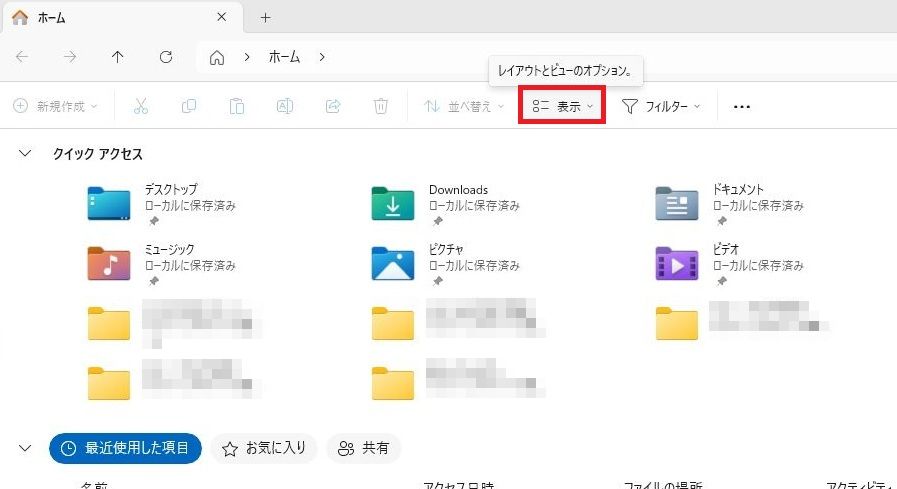Open the フィルター filter dropdown
Image resolution: width=897 pixels, height=489 pixels.
tap(661, 106)
